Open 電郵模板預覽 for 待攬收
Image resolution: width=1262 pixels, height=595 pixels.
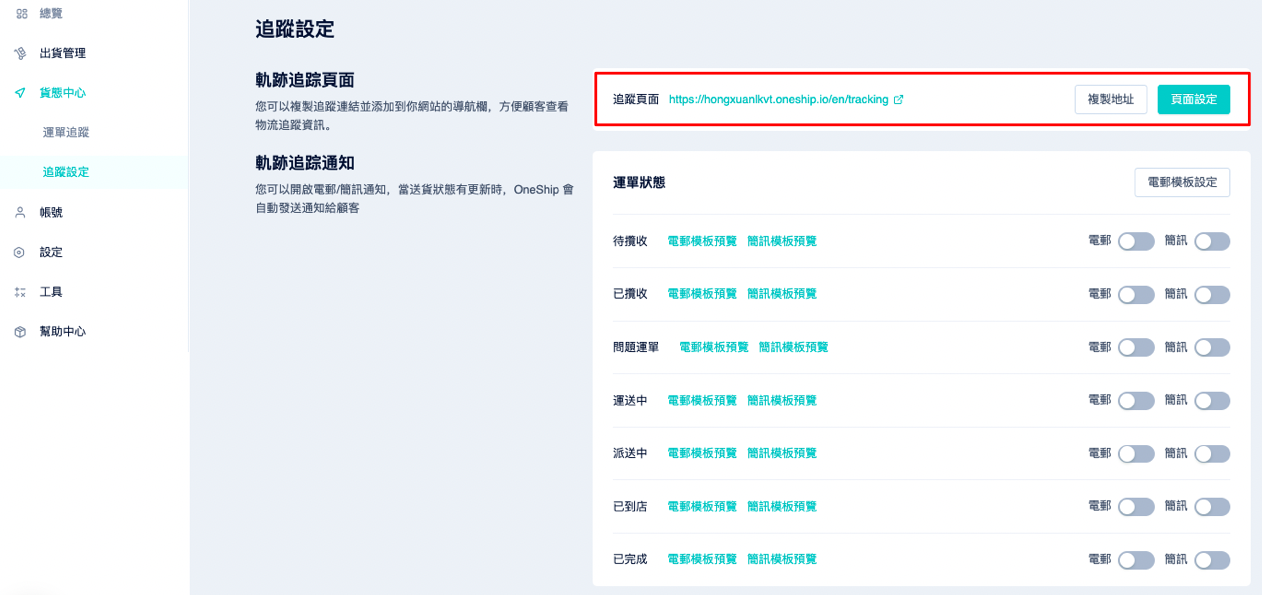[702, 241]
